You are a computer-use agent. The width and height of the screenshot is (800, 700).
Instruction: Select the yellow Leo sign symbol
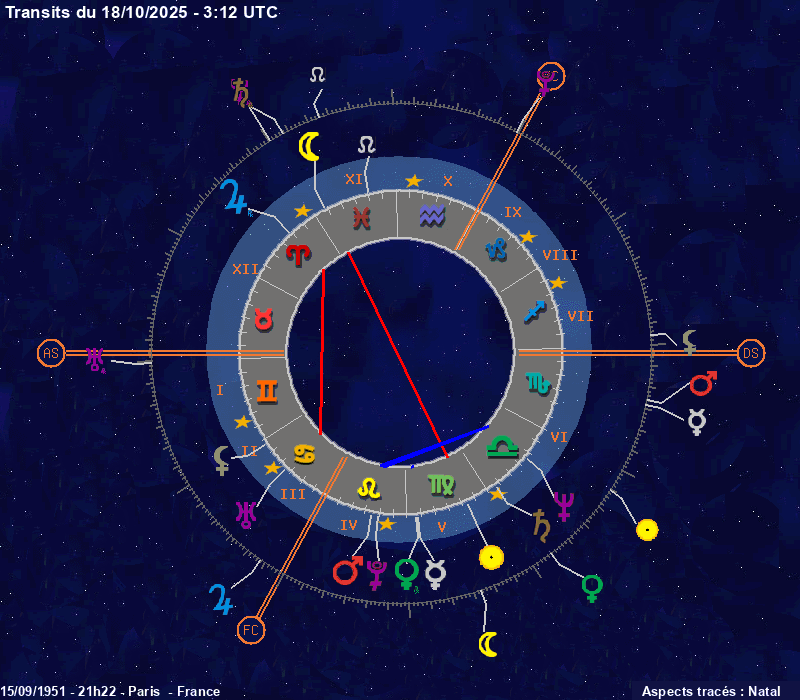point(370,487)
